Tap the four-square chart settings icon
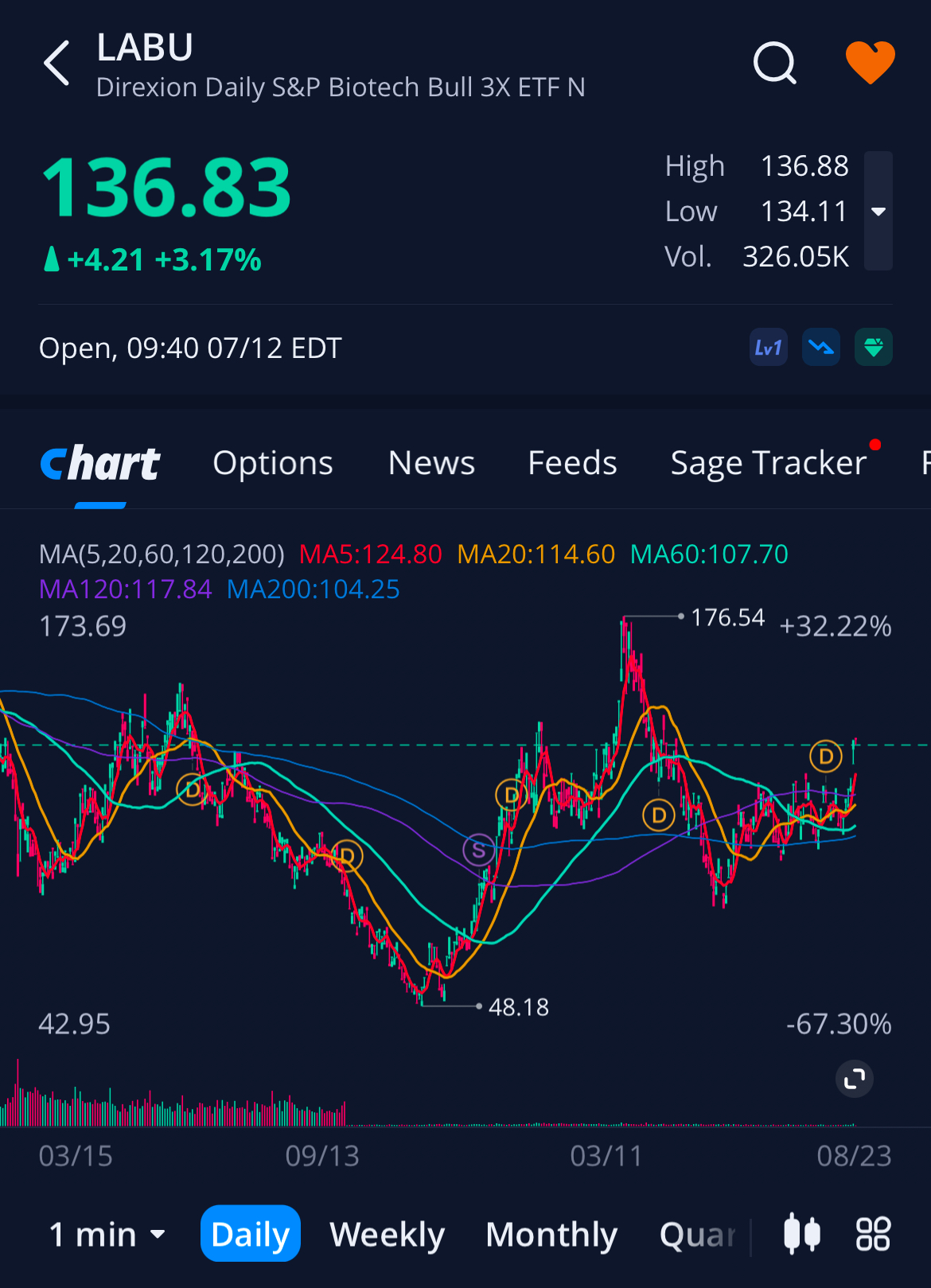The image size is (931, 1288). click(x=873, y=1234)
